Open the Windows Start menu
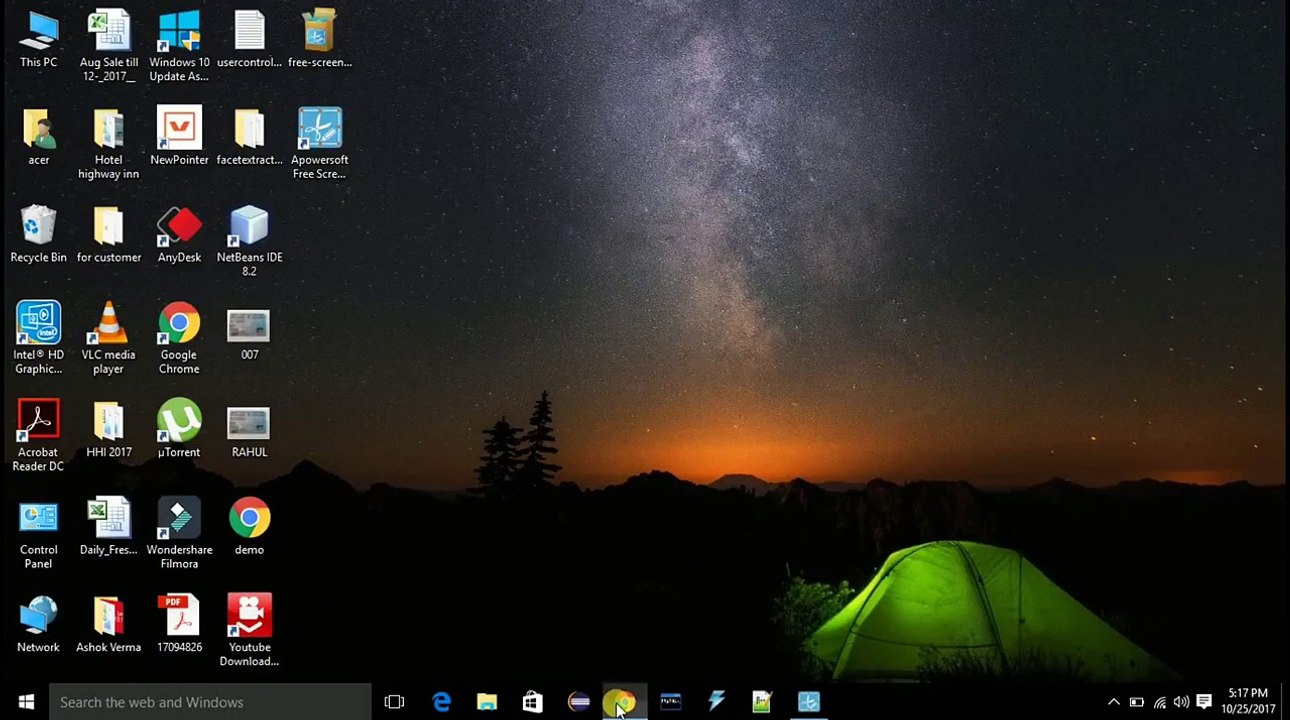The height and width of the screenshot is (720, 1290). tap(26, 702)
